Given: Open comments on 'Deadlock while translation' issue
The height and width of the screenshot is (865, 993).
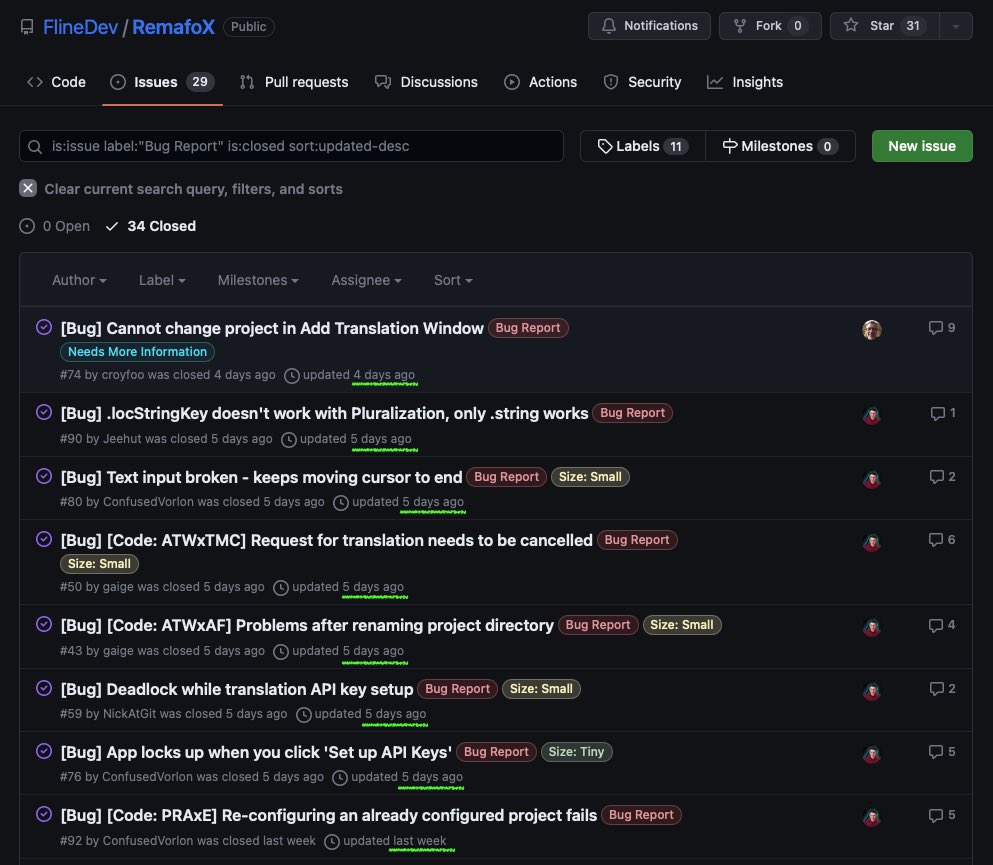Looking at the screenshot, I should click(x=942, y=688).
